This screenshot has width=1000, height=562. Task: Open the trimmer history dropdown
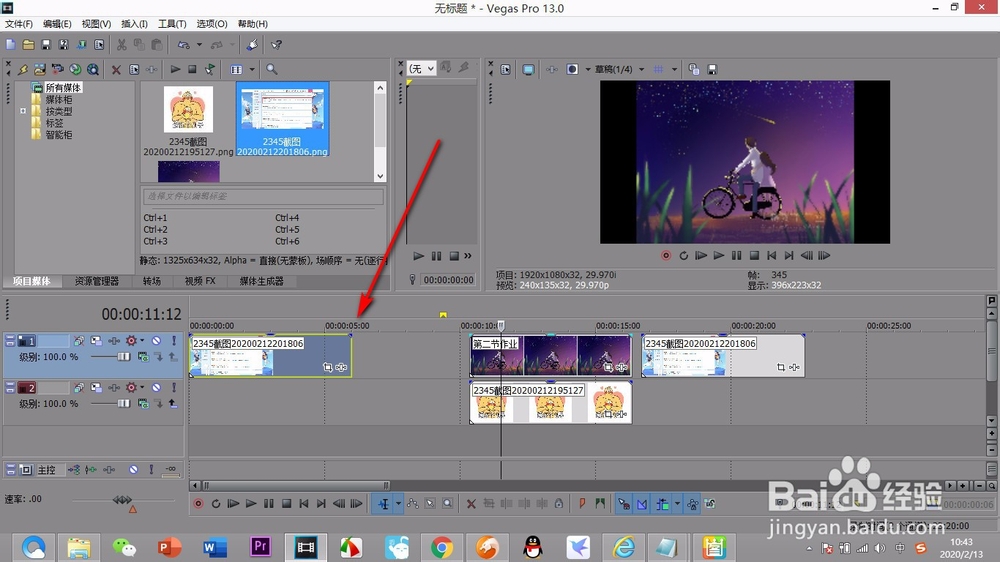[x=422, y=68]
